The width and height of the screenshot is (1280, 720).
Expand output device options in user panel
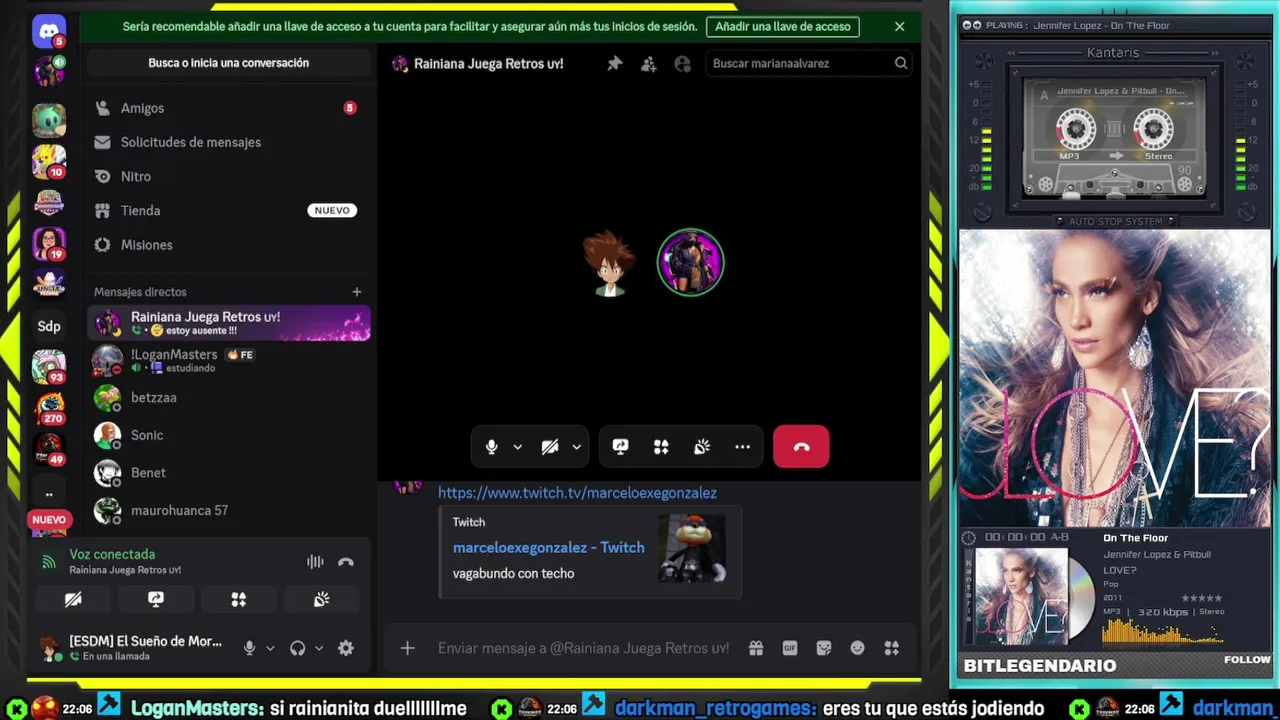[x=319, y=648]
